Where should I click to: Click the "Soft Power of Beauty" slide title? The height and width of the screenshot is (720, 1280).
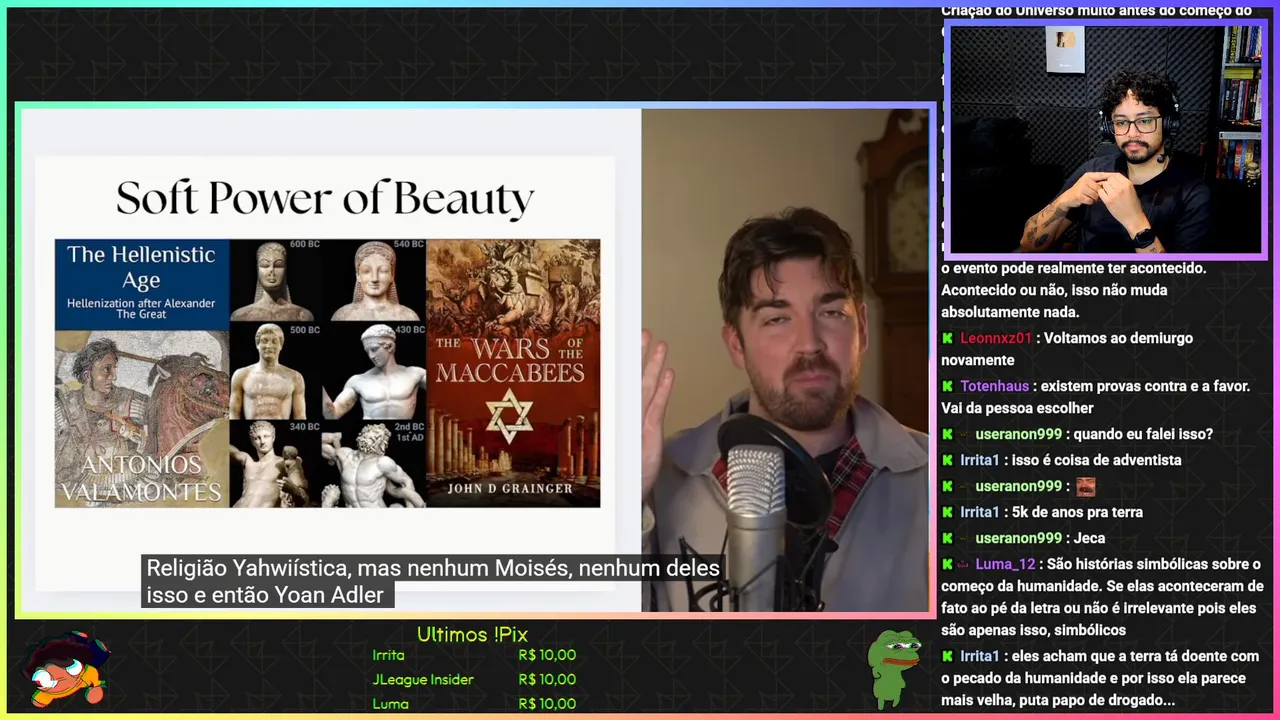(x=325, y=199)
